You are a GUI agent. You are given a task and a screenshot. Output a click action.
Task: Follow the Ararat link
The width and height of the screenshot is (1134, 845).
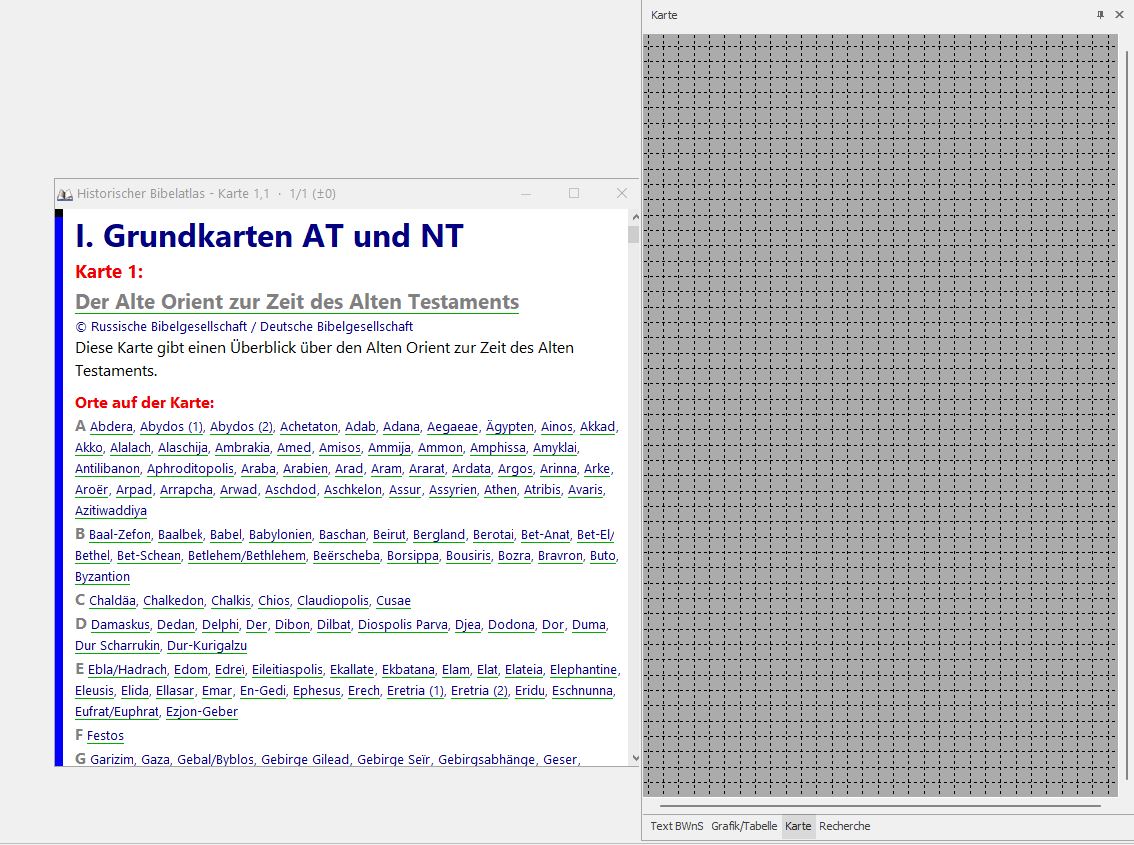pos(427,469)
